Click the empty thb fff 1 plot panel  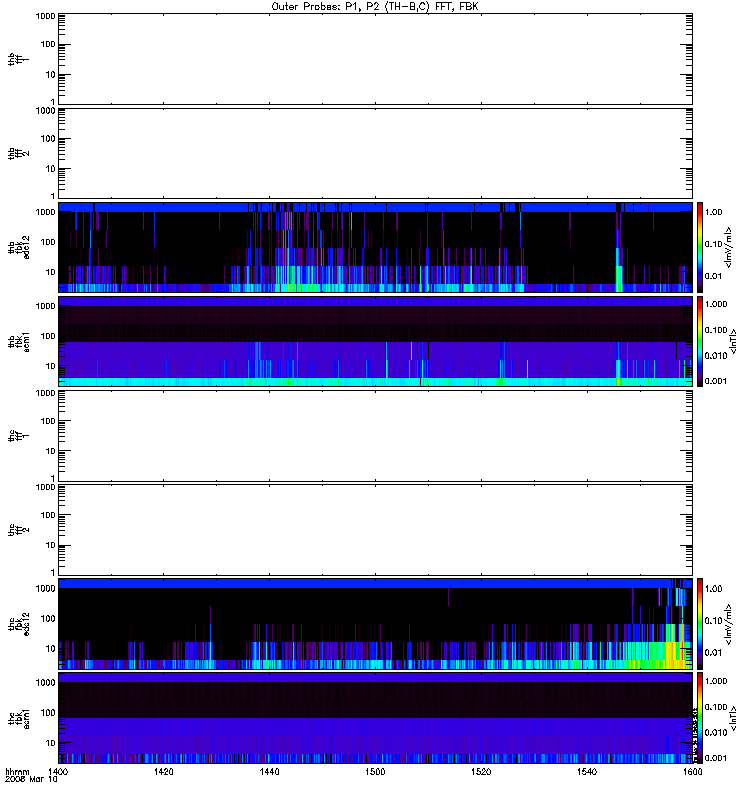tap(375, 59)
